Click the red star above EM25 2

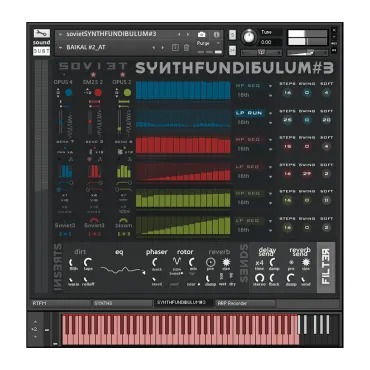94,74
